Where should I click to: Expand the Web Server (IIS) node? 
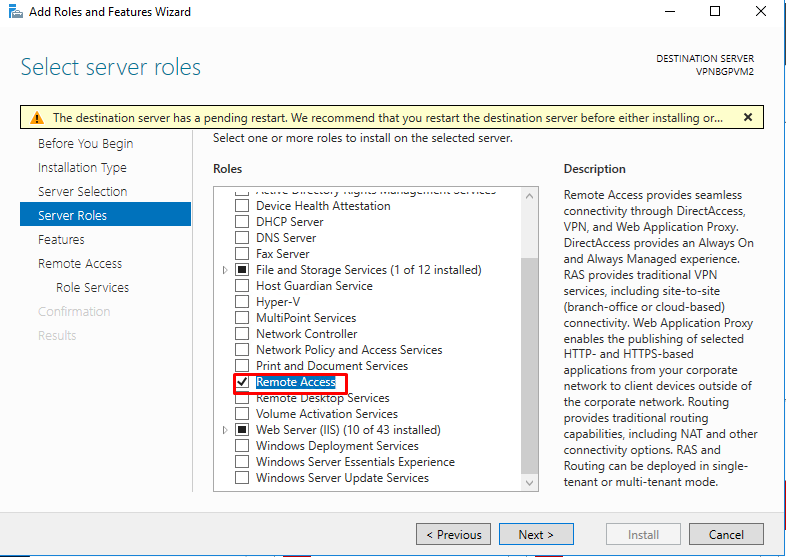[225, 430]
